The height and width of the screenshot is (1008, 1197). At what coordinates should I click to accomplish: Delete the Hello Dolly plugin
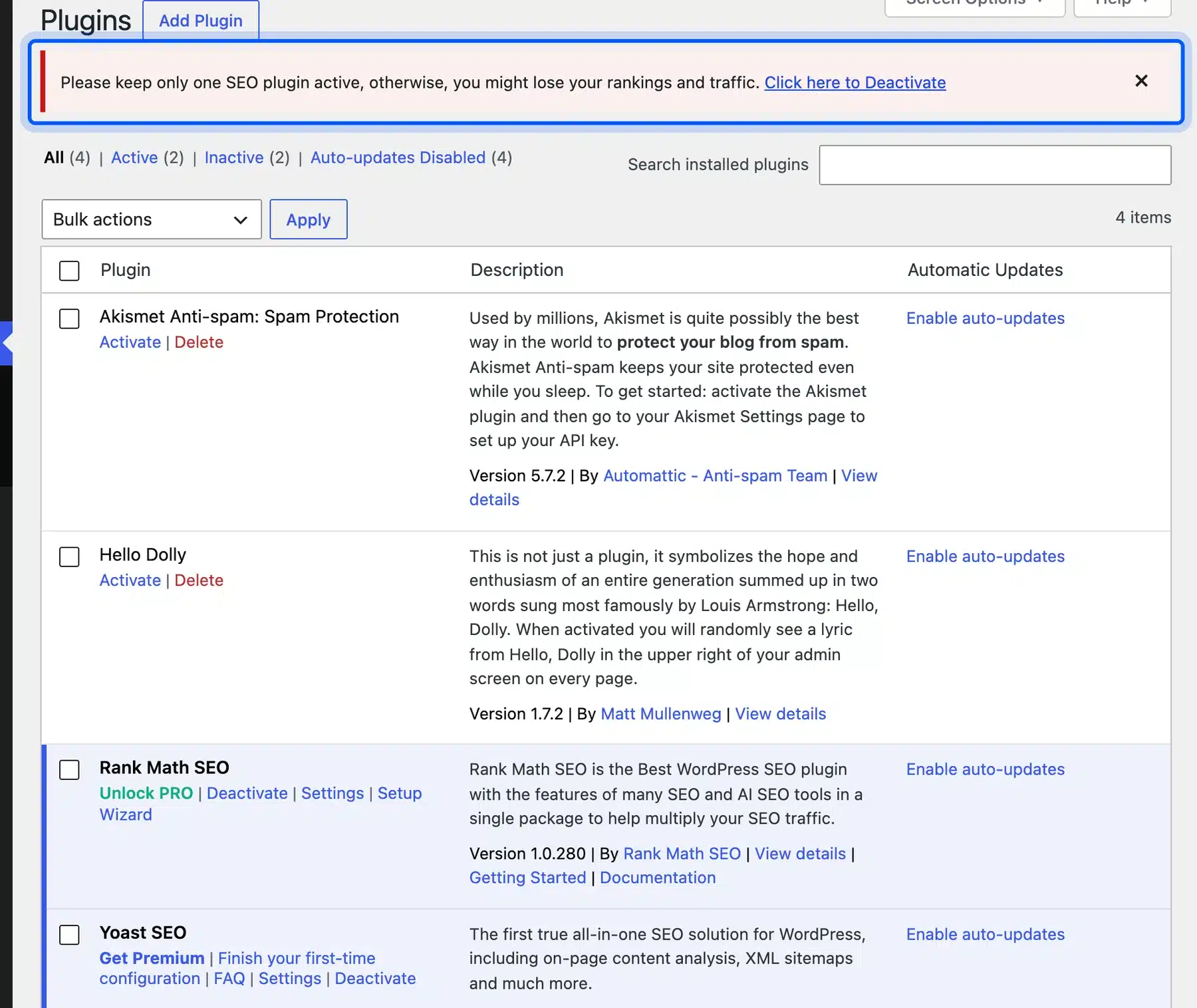[199, 580]
